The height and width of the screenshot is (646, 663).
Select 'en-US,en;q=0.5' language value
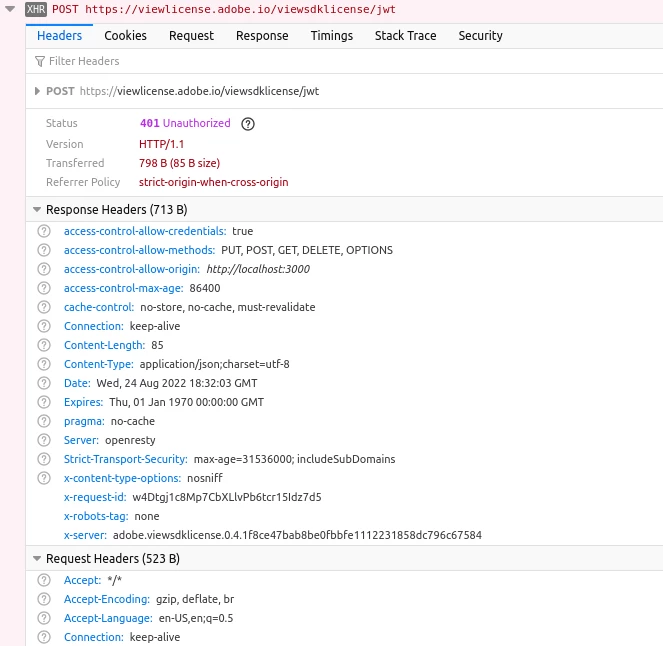click(x=196, y=618)
